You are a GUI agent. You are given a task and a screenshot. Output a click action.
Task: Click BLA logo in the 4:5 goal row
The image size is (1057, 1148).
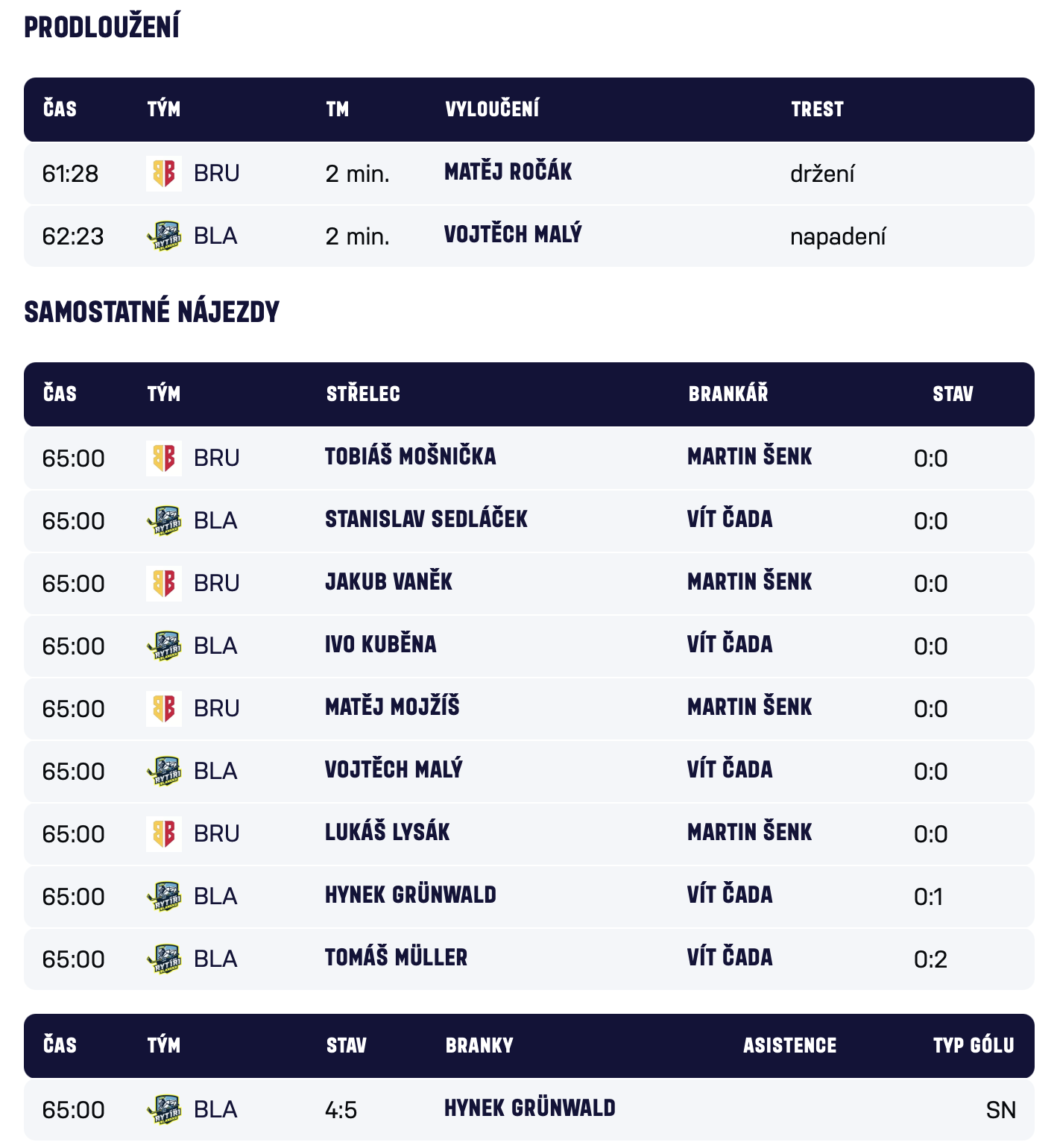(x=164, y=1110)
